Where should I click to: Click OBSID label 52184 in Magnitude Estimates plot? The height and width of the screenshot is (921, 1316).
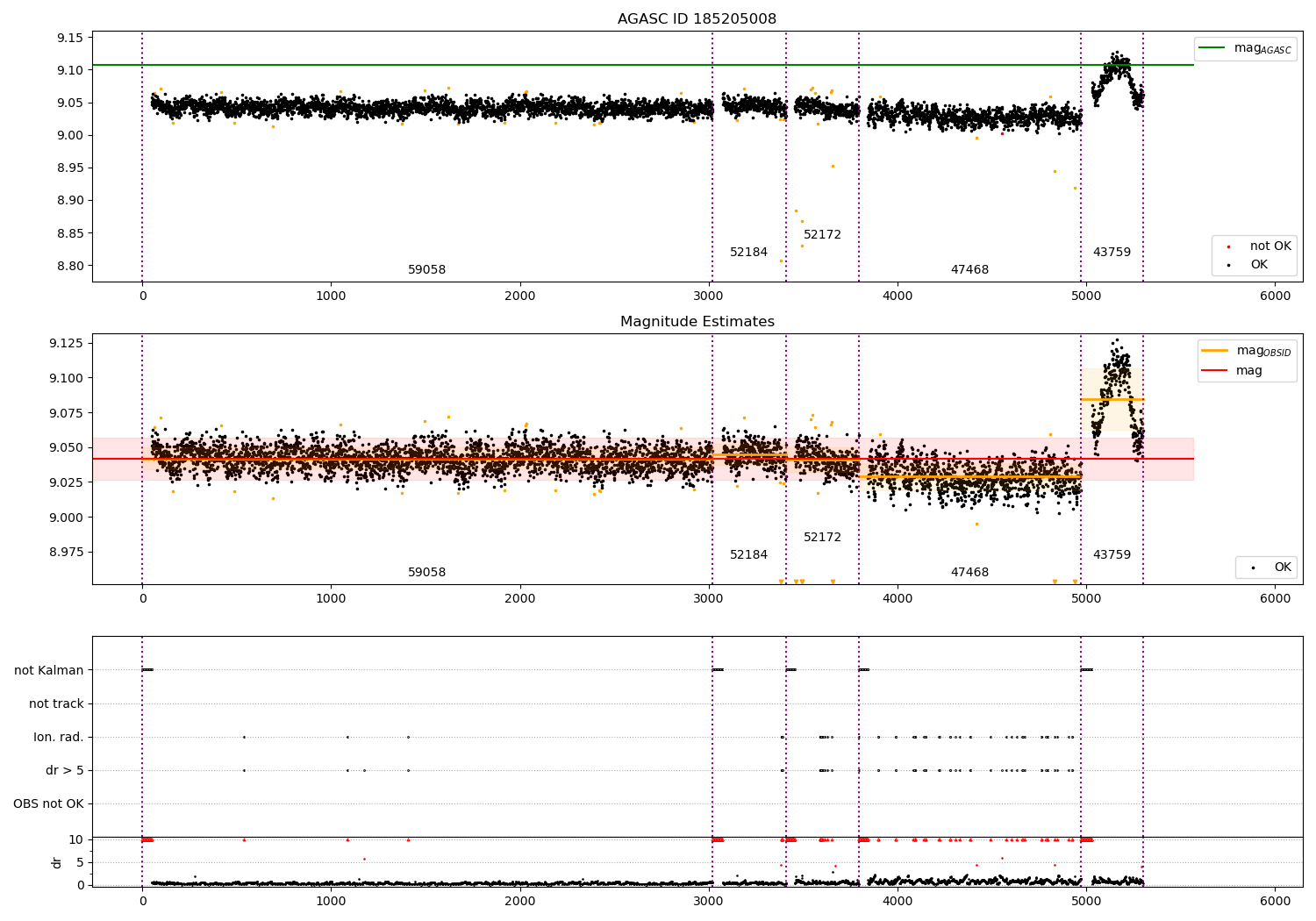[748, 555]
